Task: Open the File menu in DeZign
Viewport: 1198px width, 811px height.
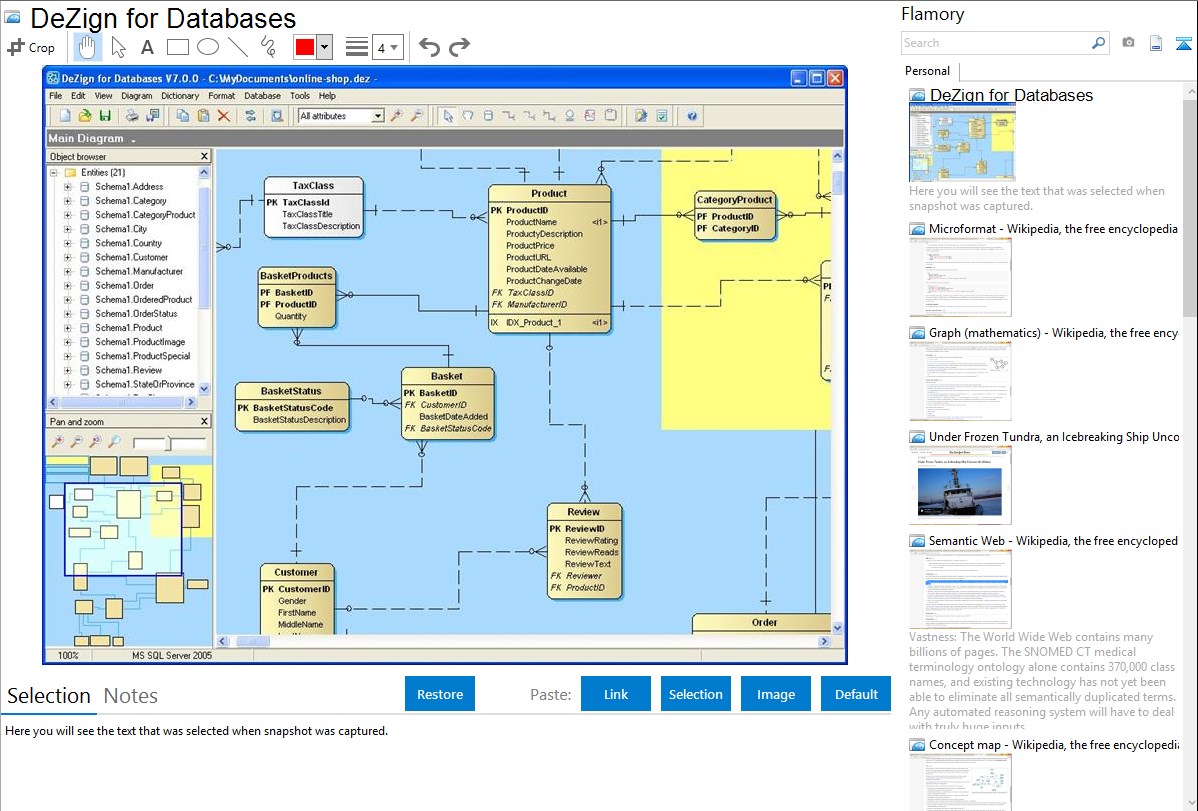Action: pyautogui.click(x=56, y=96)
